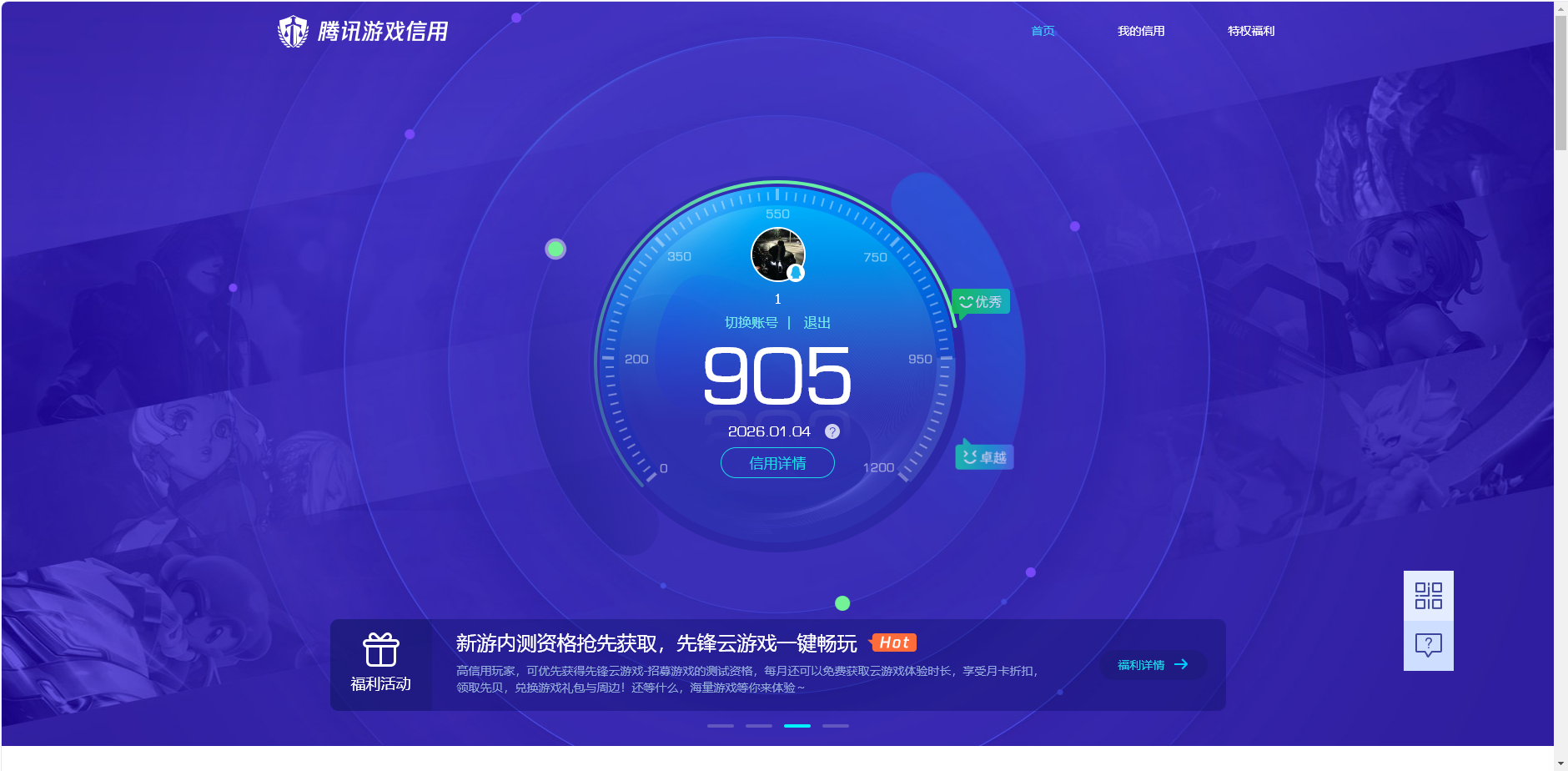Click the 退出 logout link

pyautogui.click(x=817, y=323)
